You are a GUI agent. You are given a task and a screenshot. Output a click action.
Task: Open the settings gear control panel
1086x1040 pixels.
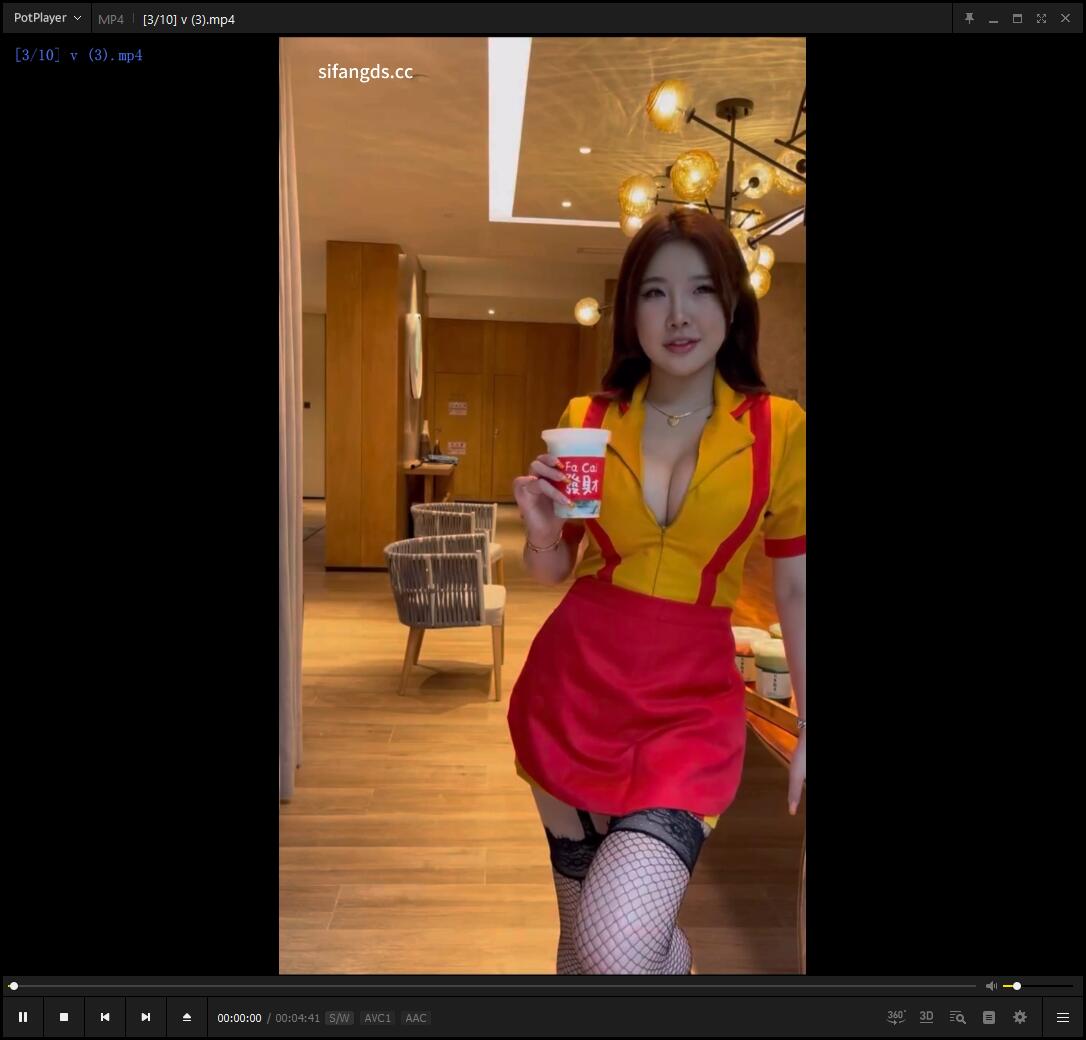[x=1020, y=1017]
